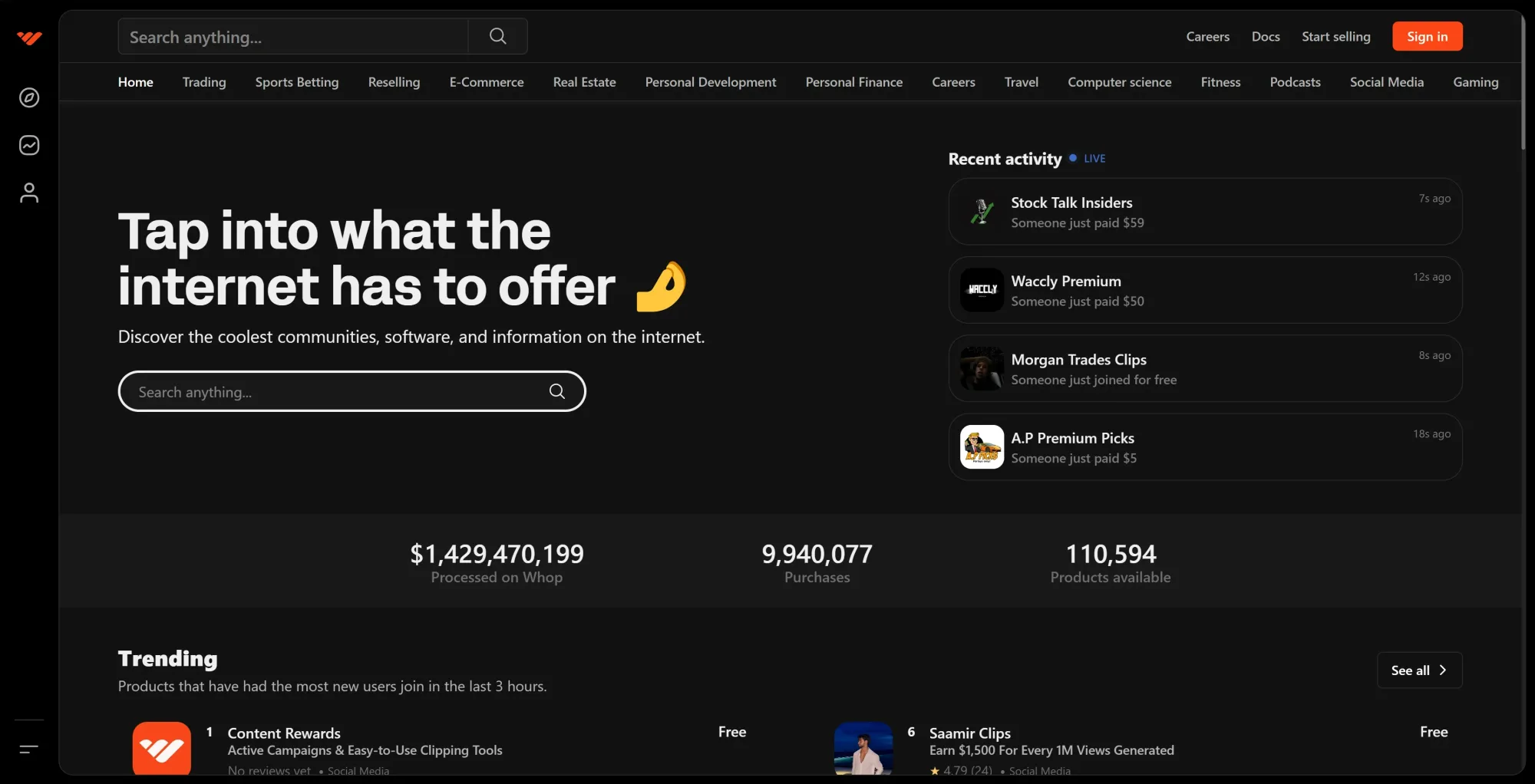This screenshot has height=784, width=1535.
Task: Click the "8s ago" timestamp
Action: pyautogui.click(x=1434, y=355)
